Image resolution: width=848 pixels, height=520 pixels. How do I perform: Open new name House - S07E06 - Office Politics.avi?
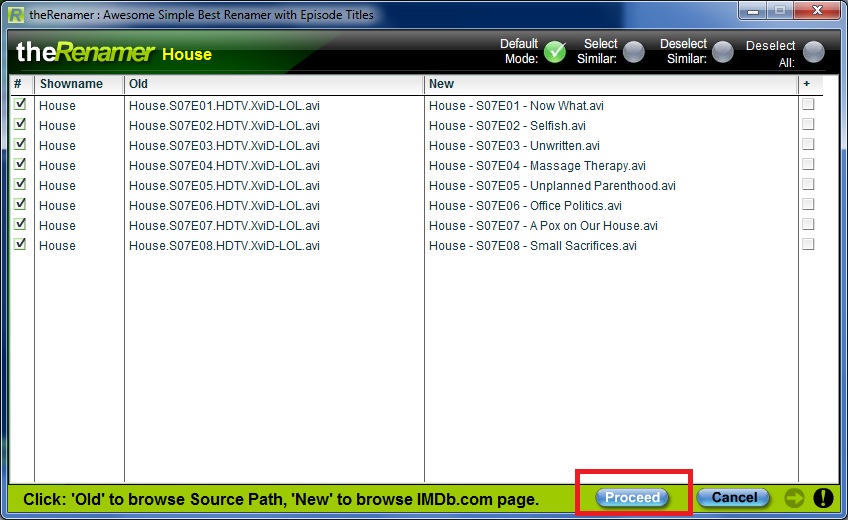[525, 206]
